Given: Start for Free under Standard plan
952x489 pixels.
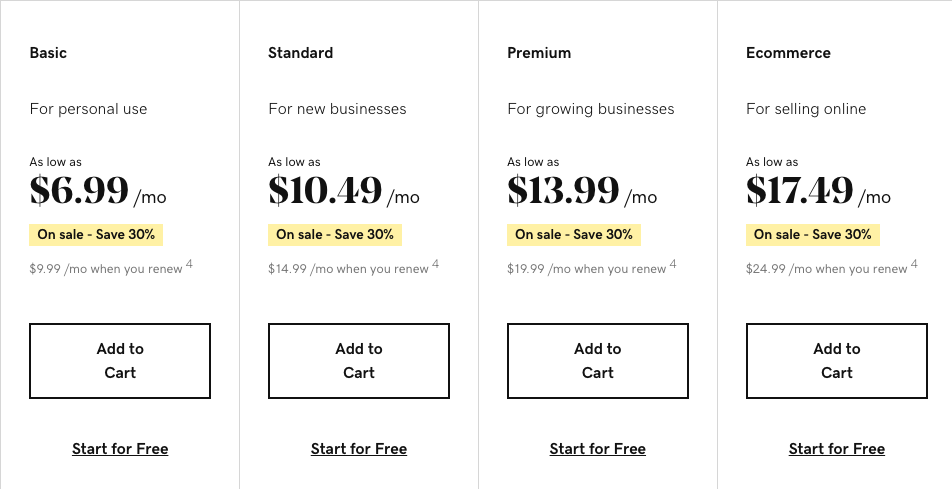Looking at the screenshot, I should click(x=359, y=449).
